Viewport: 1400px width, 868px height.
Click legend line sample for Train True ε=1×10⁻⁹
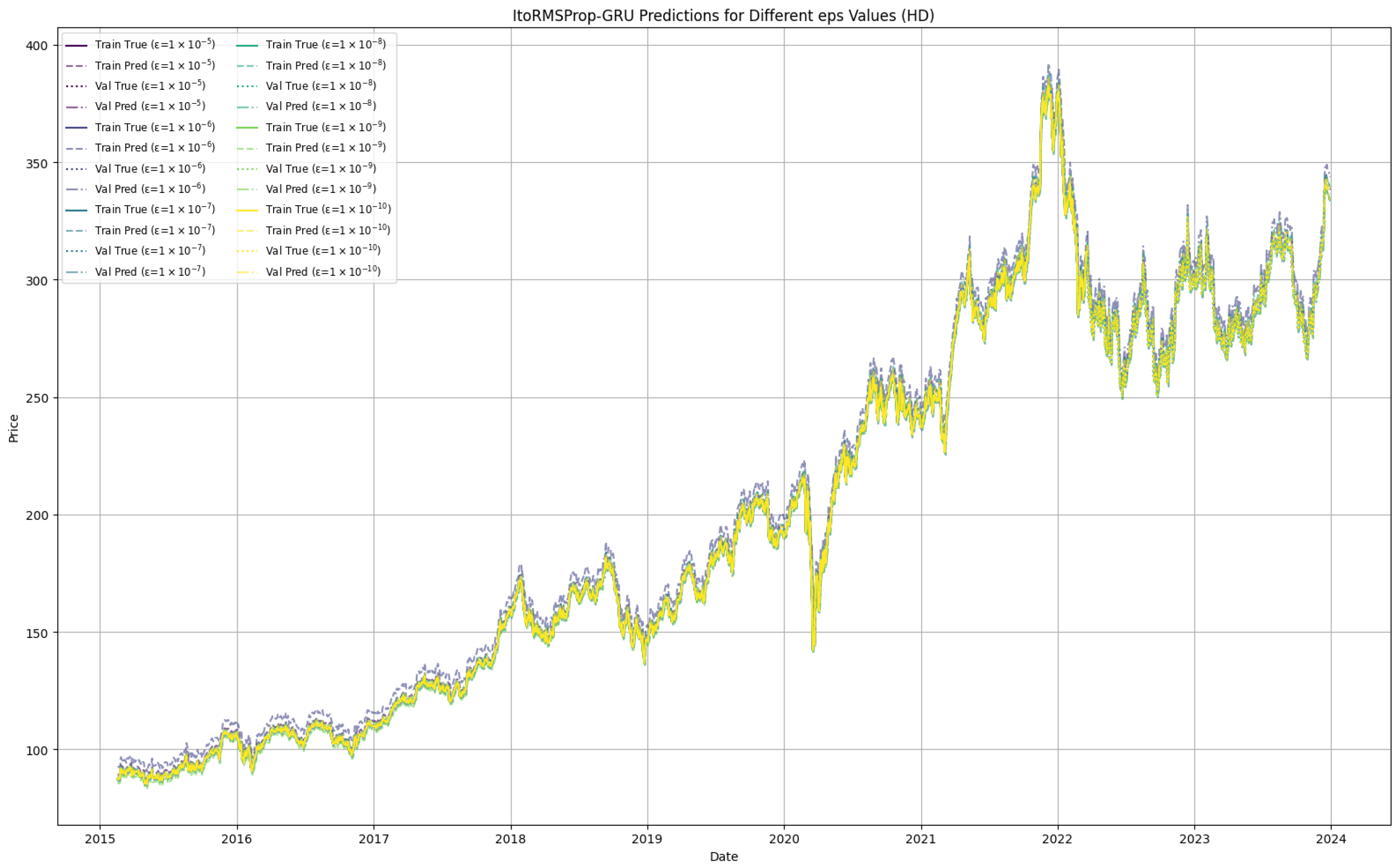point(247,127)
